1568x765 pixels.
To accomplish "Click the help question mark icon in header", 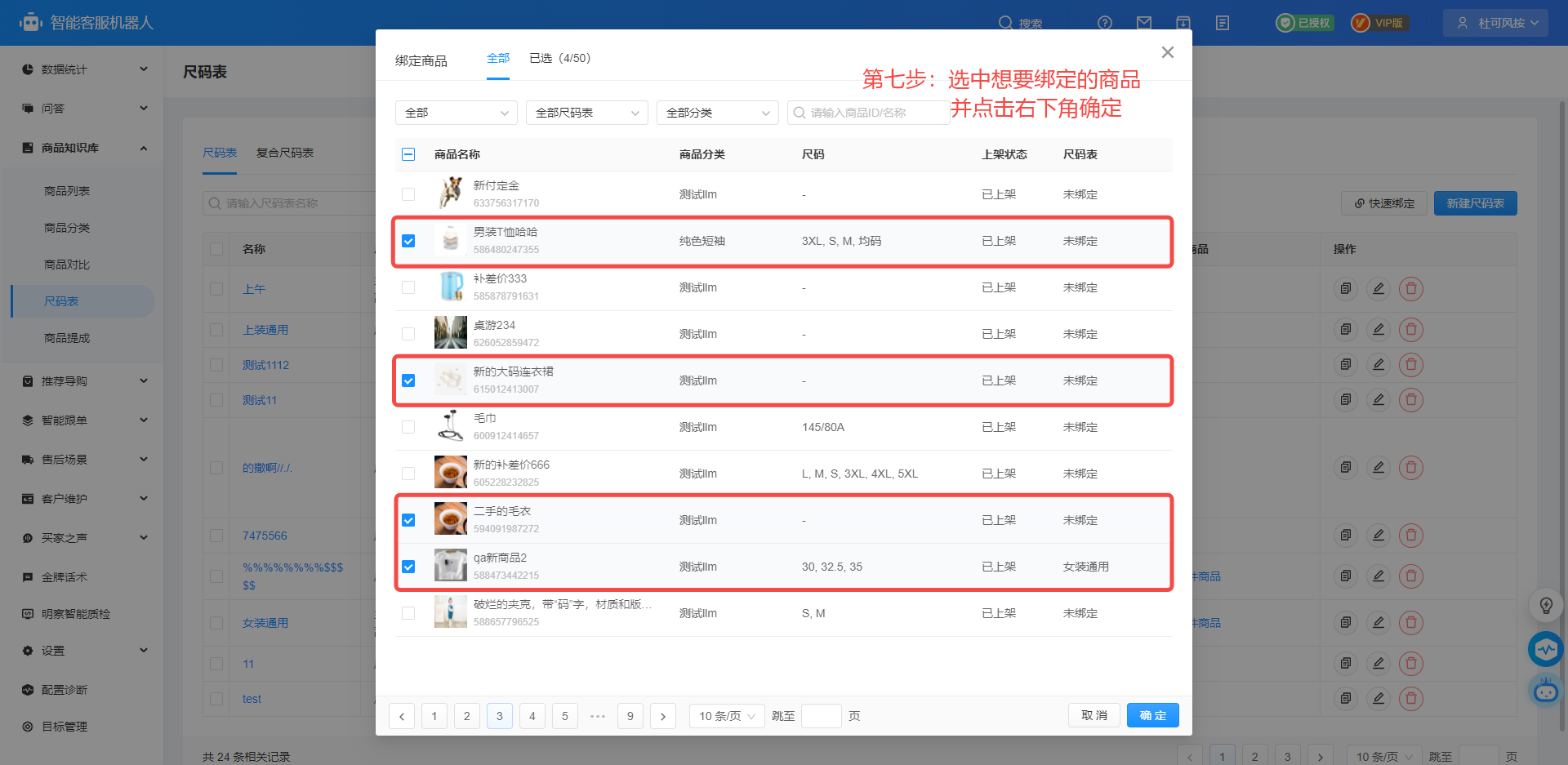I will [x=1105, y=23].
